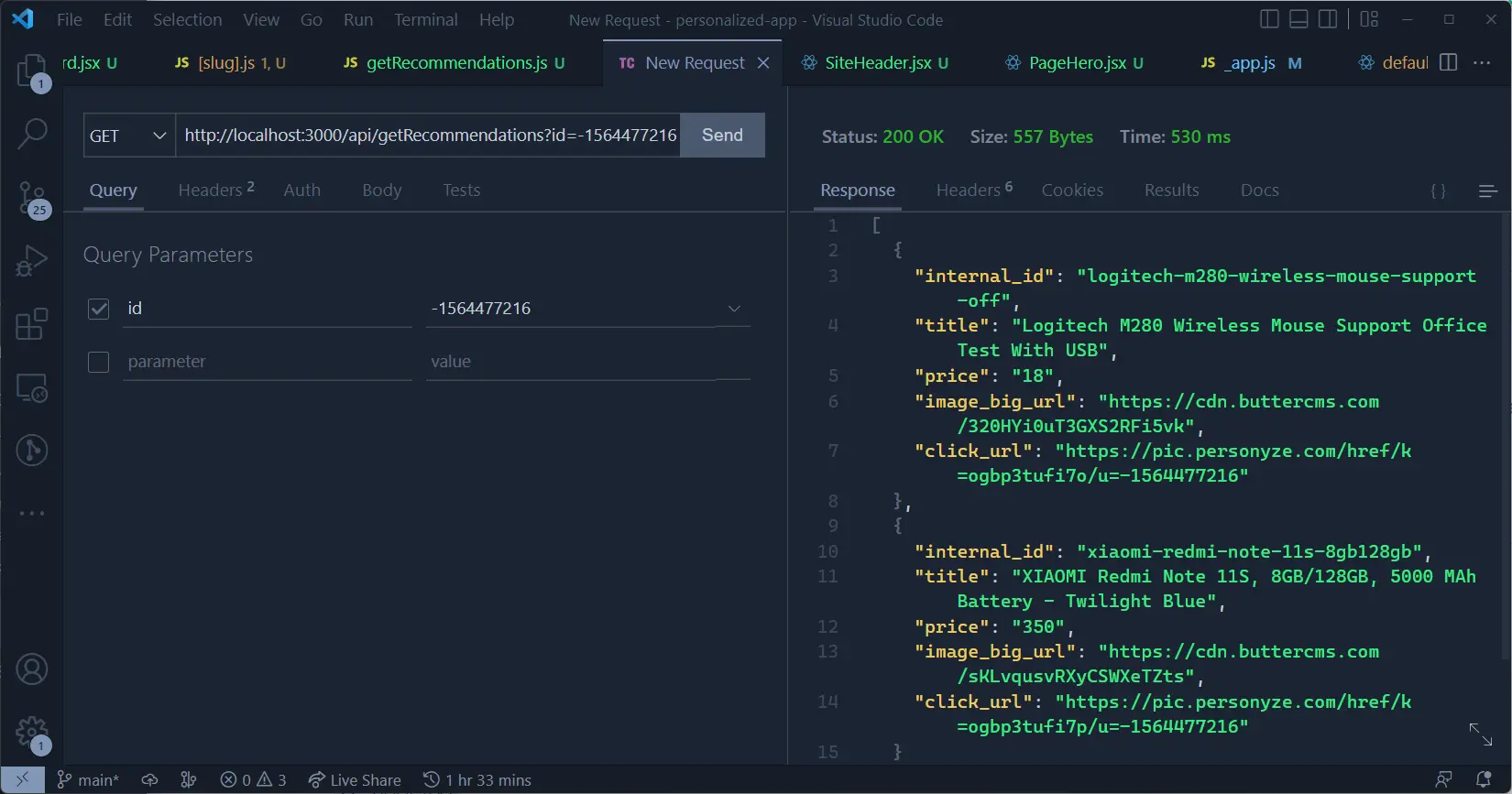Switch to the _app.js tab

[x=1252, y=62]
